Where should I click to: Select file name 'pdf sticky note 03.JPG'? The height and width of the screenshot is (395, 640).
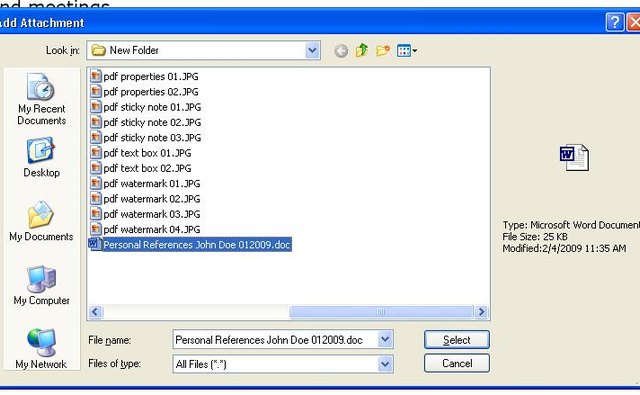152,138
